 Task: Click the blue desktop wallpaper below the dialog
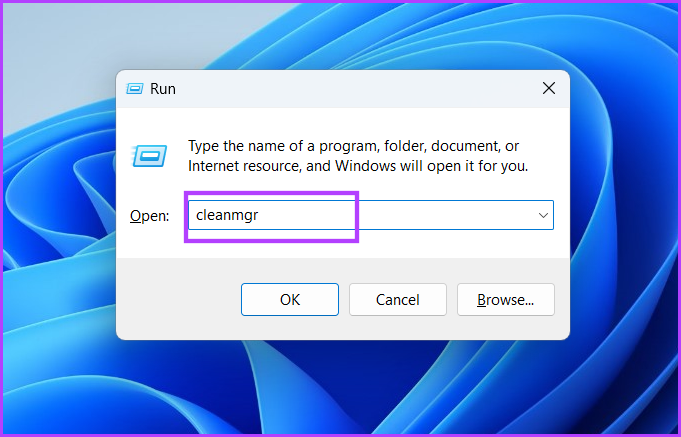(x=343, y=387)
